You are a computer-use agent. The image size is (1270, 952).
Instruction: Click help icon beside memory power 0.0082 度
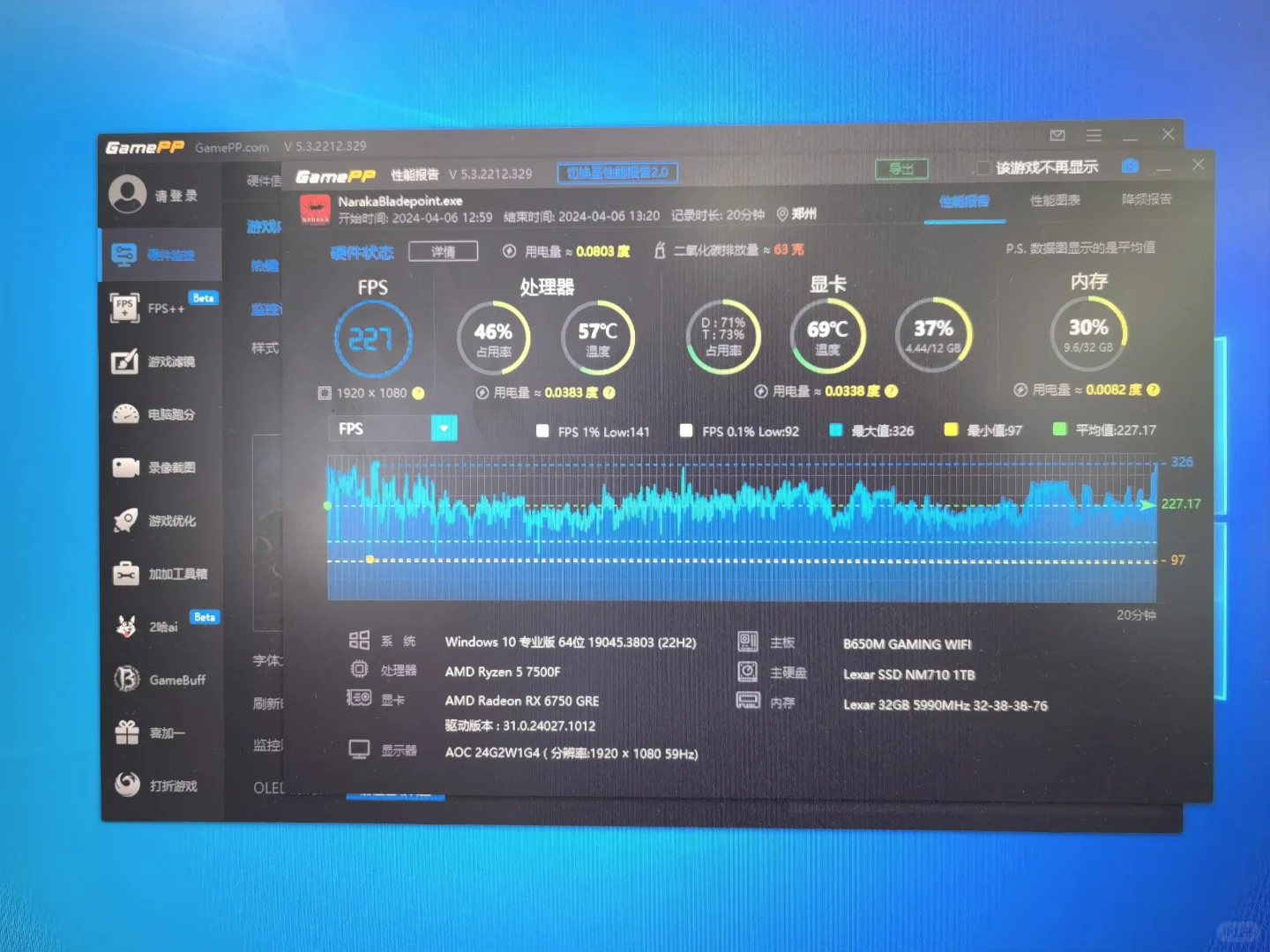[x=1153, y=390]
